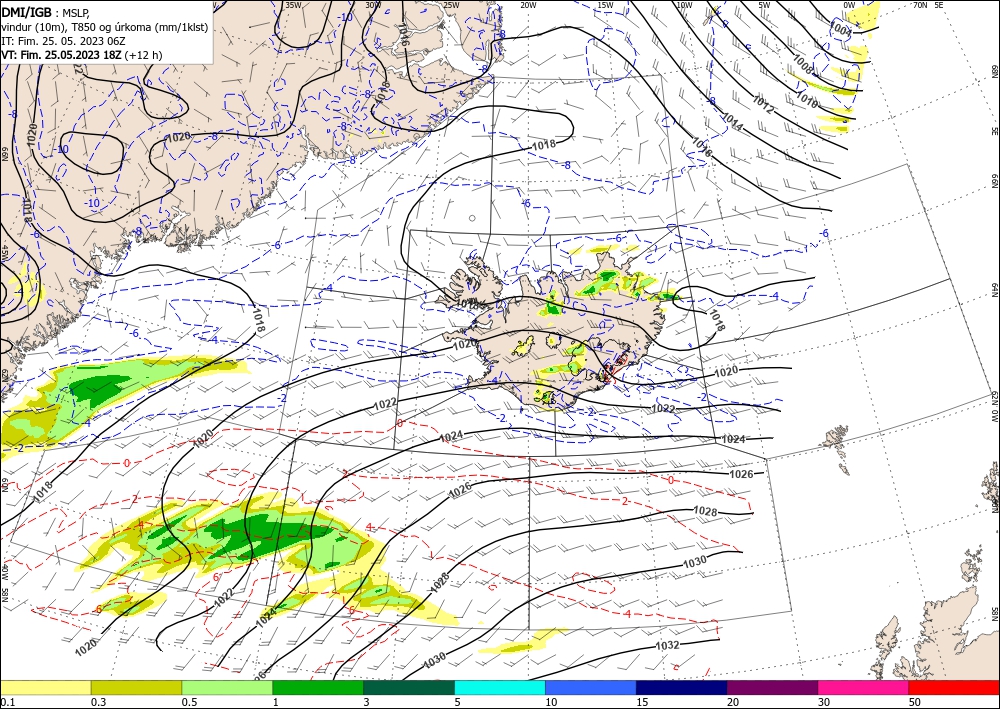Image resolution: width=1000 pixels, height=709 pixels.
Task: Click the "70N" latitude label
Action: (920, 5)
